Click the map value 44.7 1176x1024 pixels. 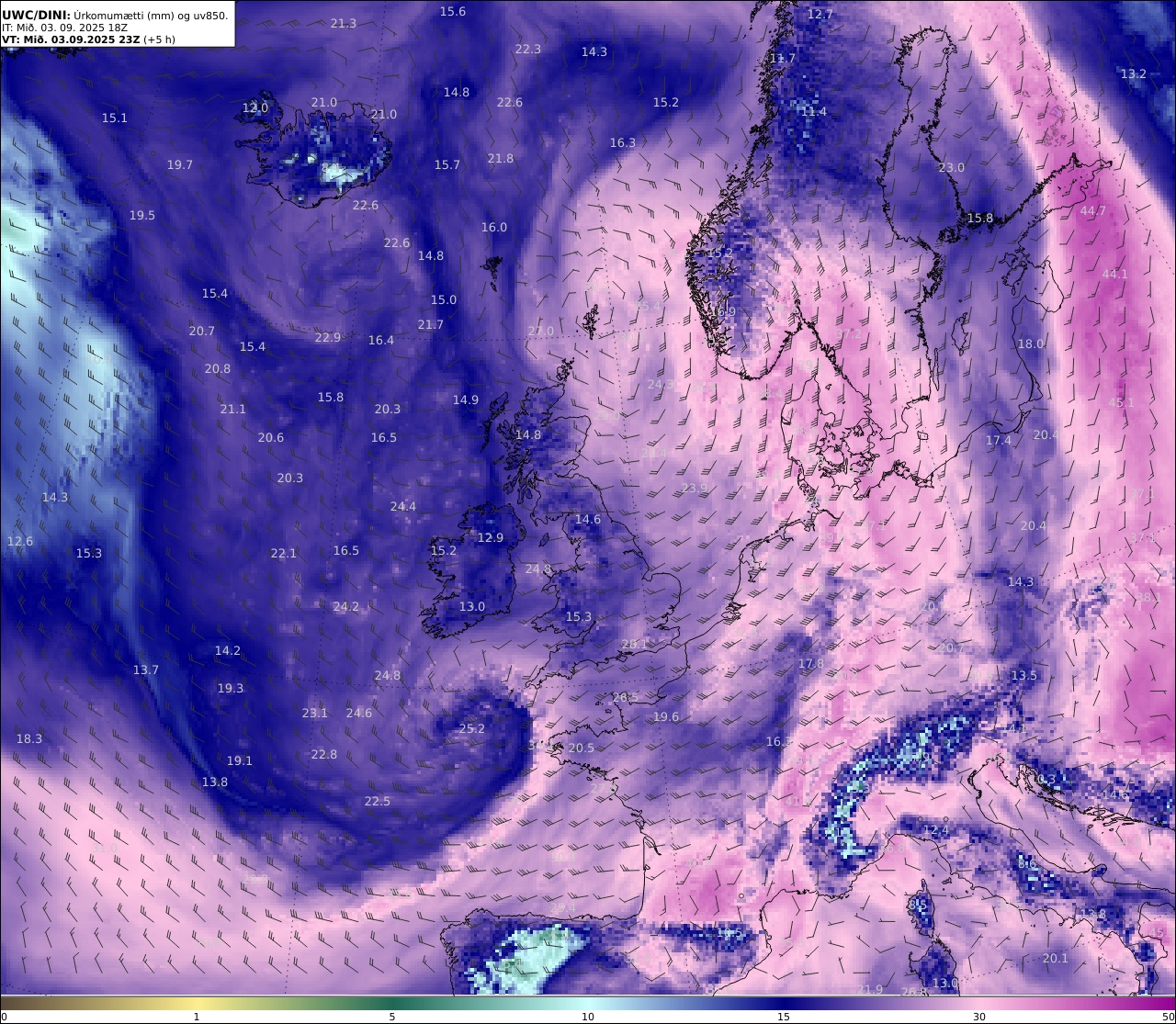1093,210
